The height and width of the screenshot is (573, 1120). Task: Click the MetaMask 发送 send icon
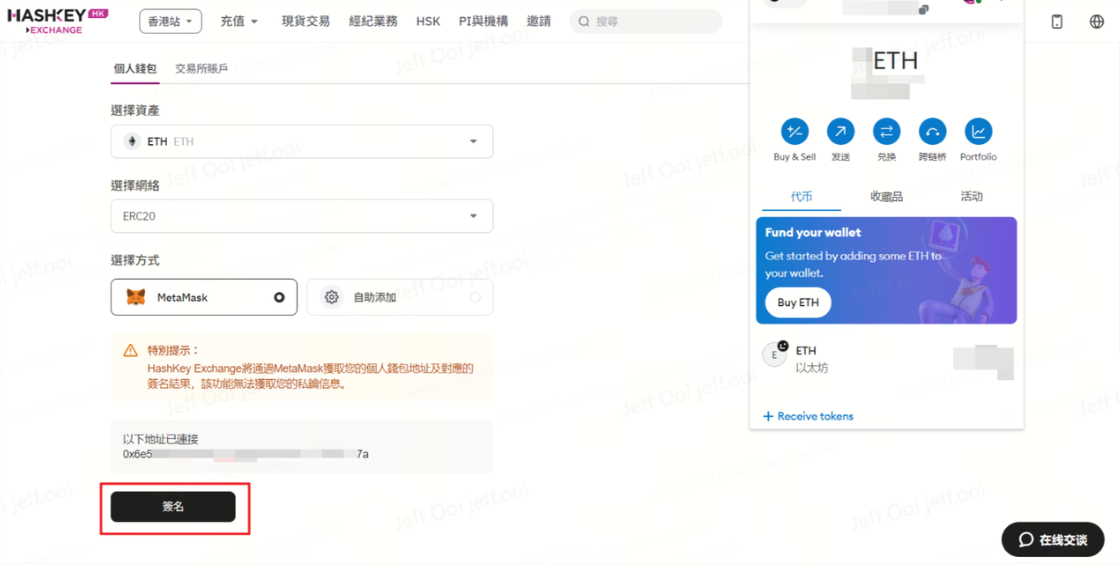tap(841, 131)
